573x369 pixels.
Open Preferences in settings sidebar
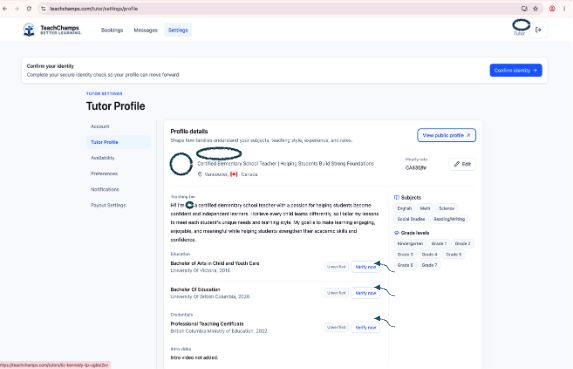pyautogui.click(x=104, y=174)
